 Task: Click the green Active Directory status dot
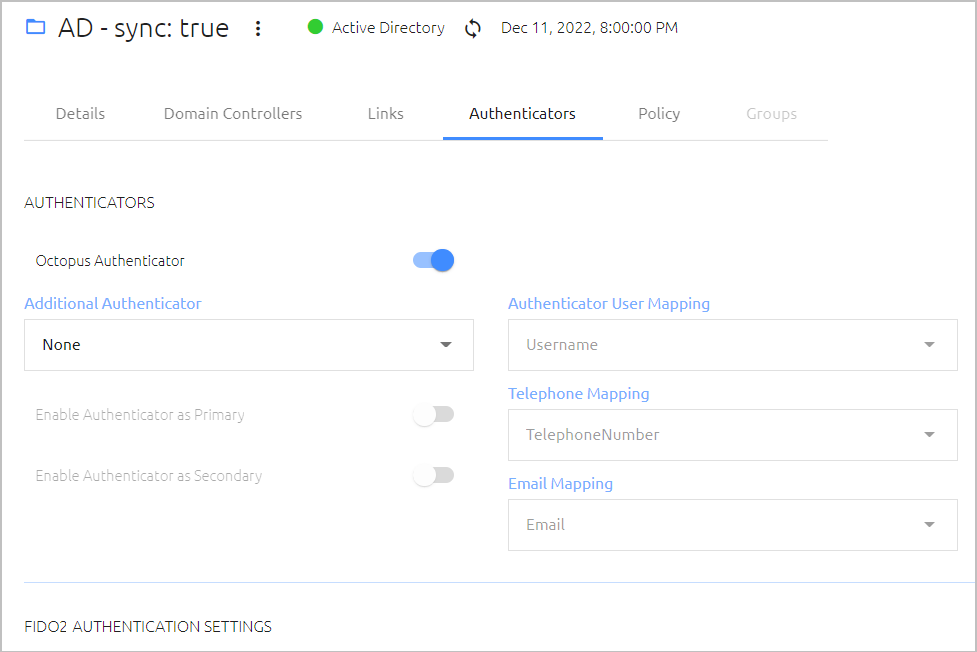(315, 27)
